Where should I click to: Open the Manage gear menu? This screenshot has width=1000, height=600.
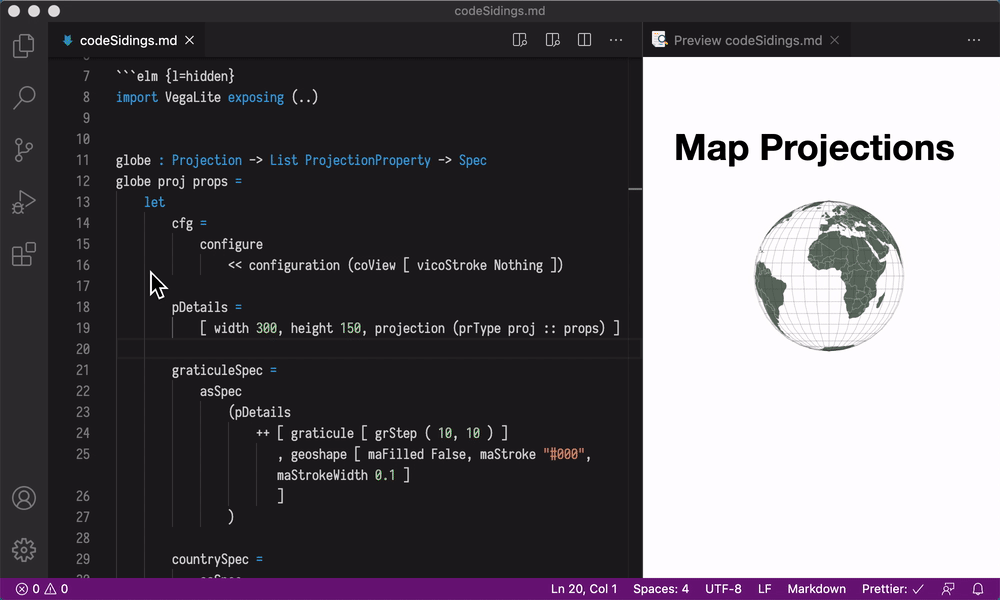coord(24,550)
